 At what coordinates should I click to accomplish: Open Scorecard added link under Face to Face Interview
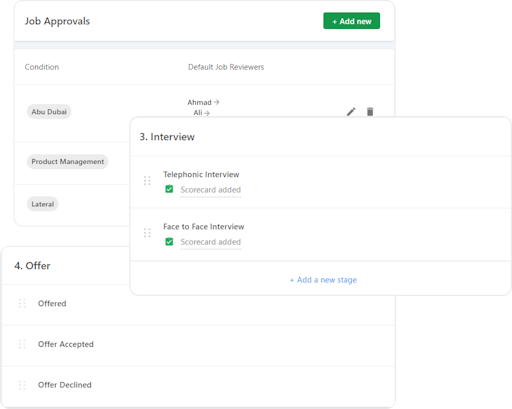tap(211, 242)
